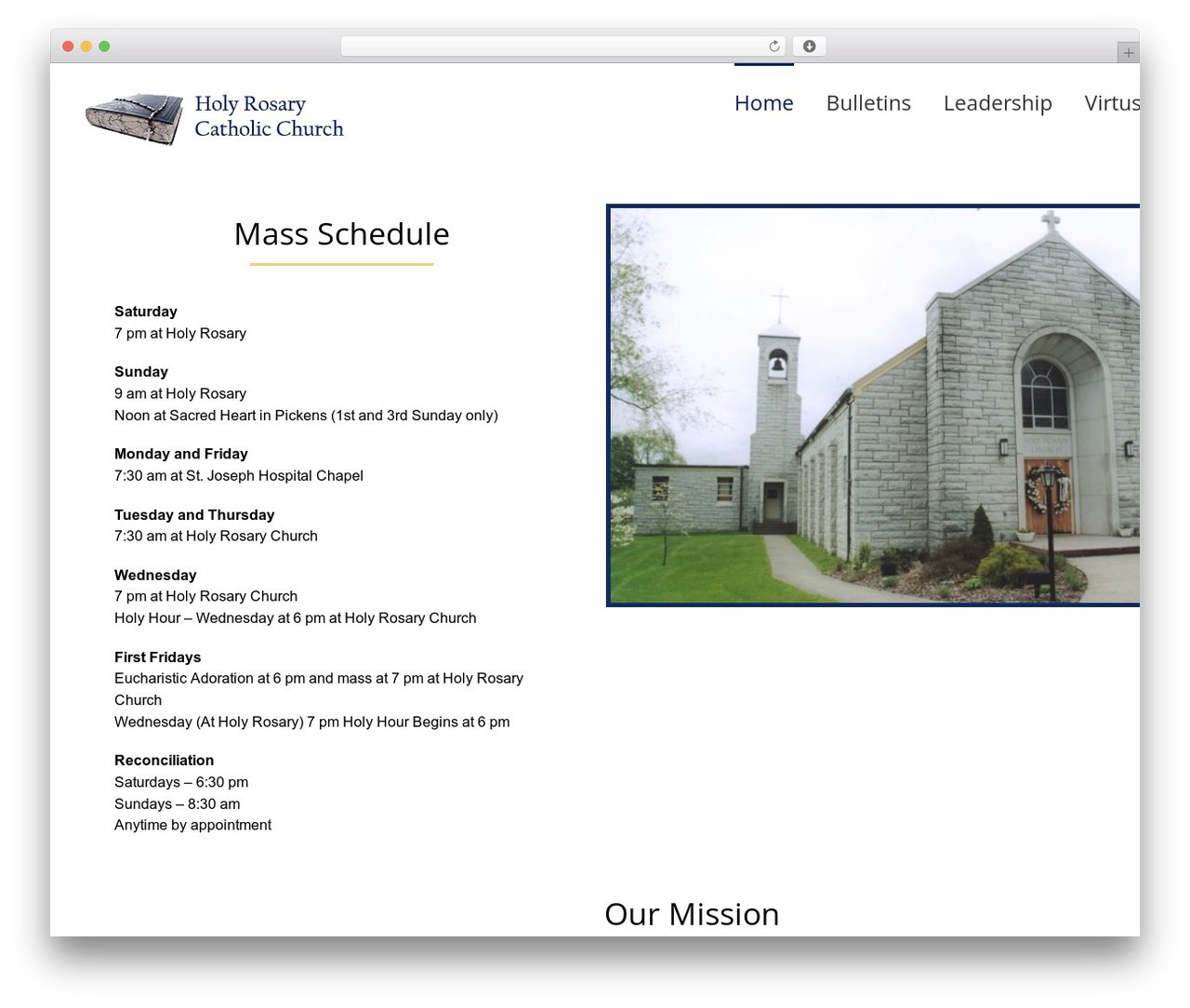Click the Our Mission heading

pyautogui.click(x=692, y=914)
